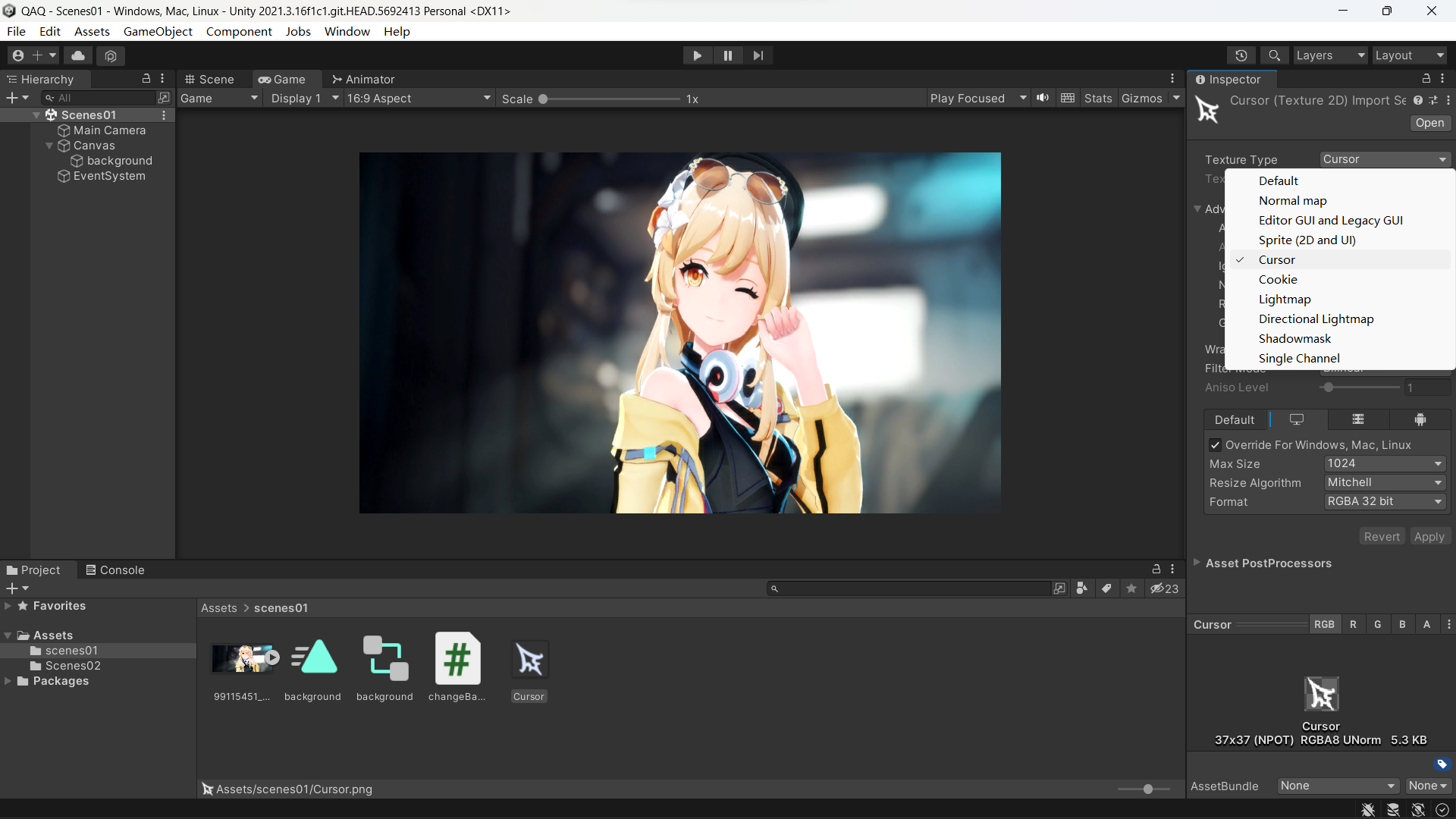Open Undo History icon
Image resolution: width=1456 pixels, height=819 pixels.
click(1241, 55)
